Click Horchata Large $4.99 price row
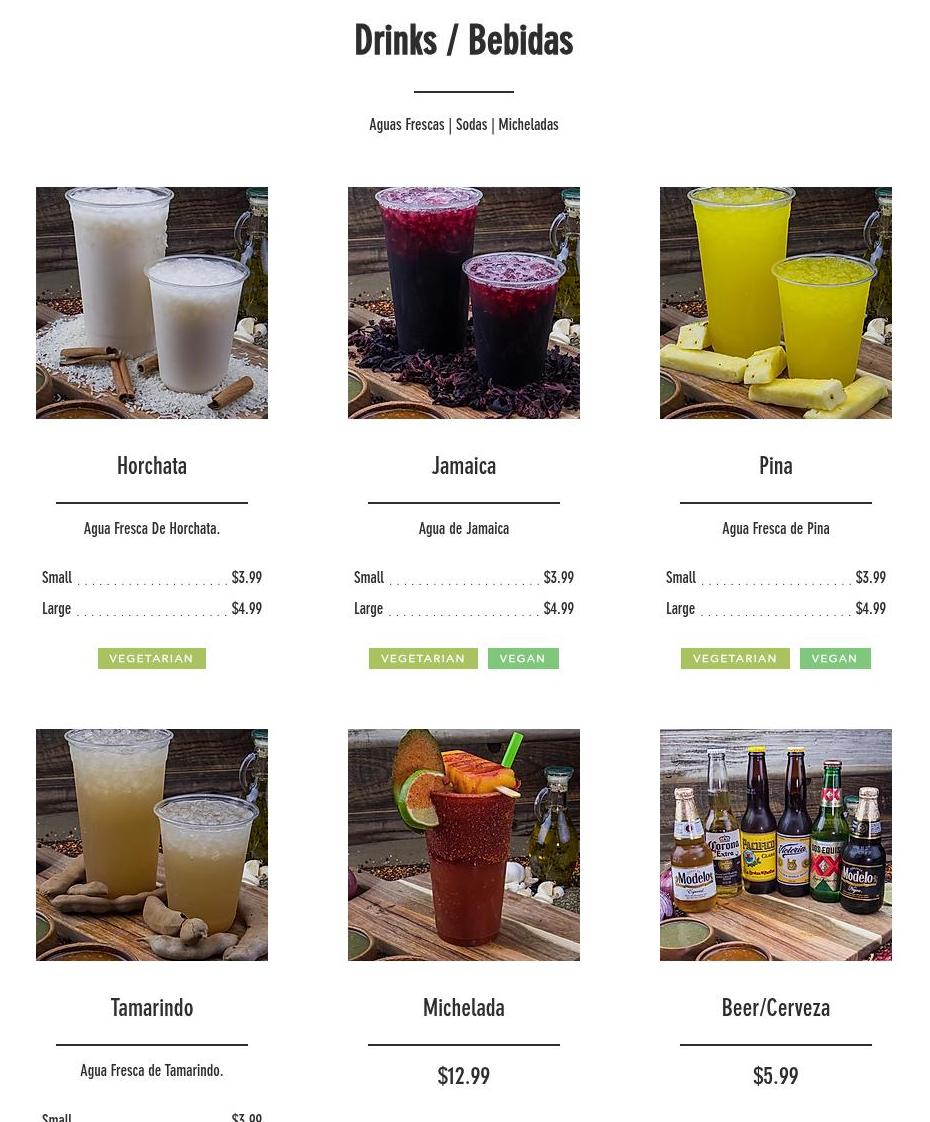This screenshot has width=930, height=1122. point(152,608)
